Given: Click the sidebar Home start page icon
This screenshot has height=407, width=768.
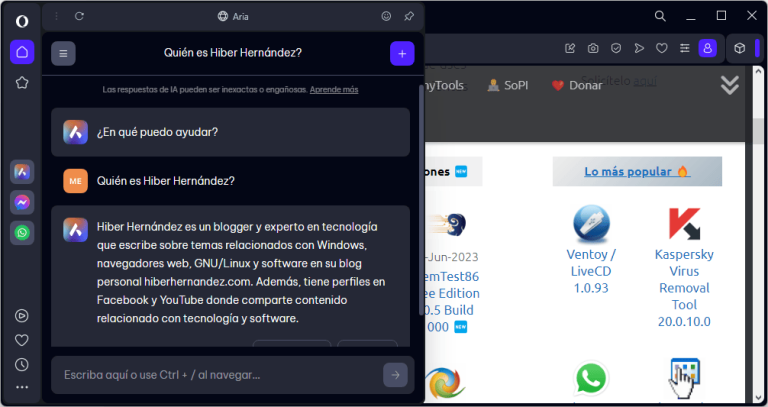Looking at the screenshot, I should [x=21, y=52].
